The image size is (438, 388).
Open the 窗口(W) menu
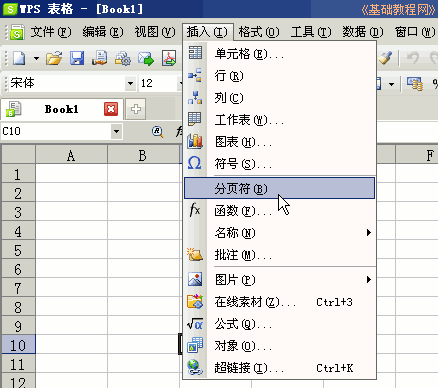(x=415, y=32)
